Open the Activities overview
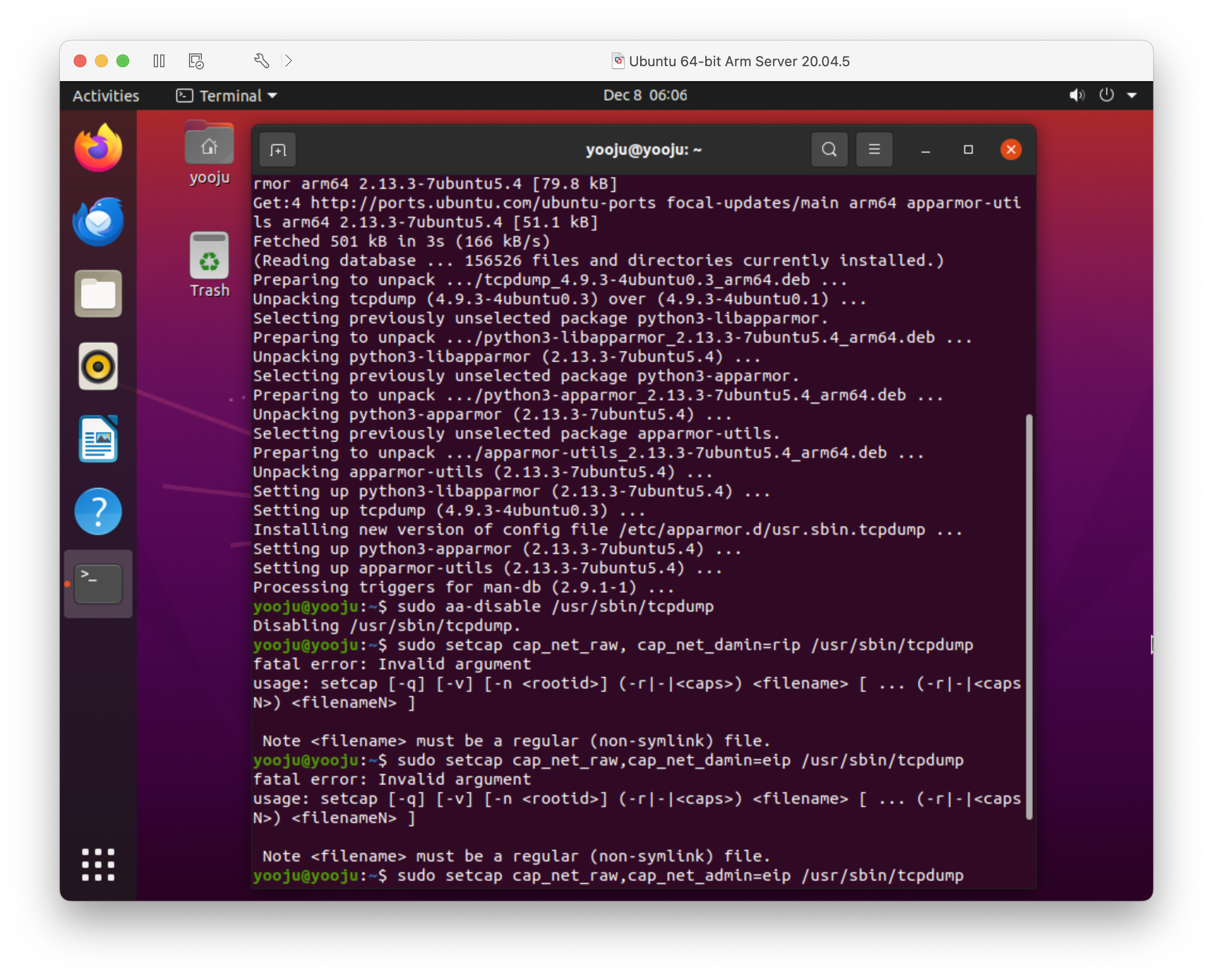1213x980 pixels. 106,96
